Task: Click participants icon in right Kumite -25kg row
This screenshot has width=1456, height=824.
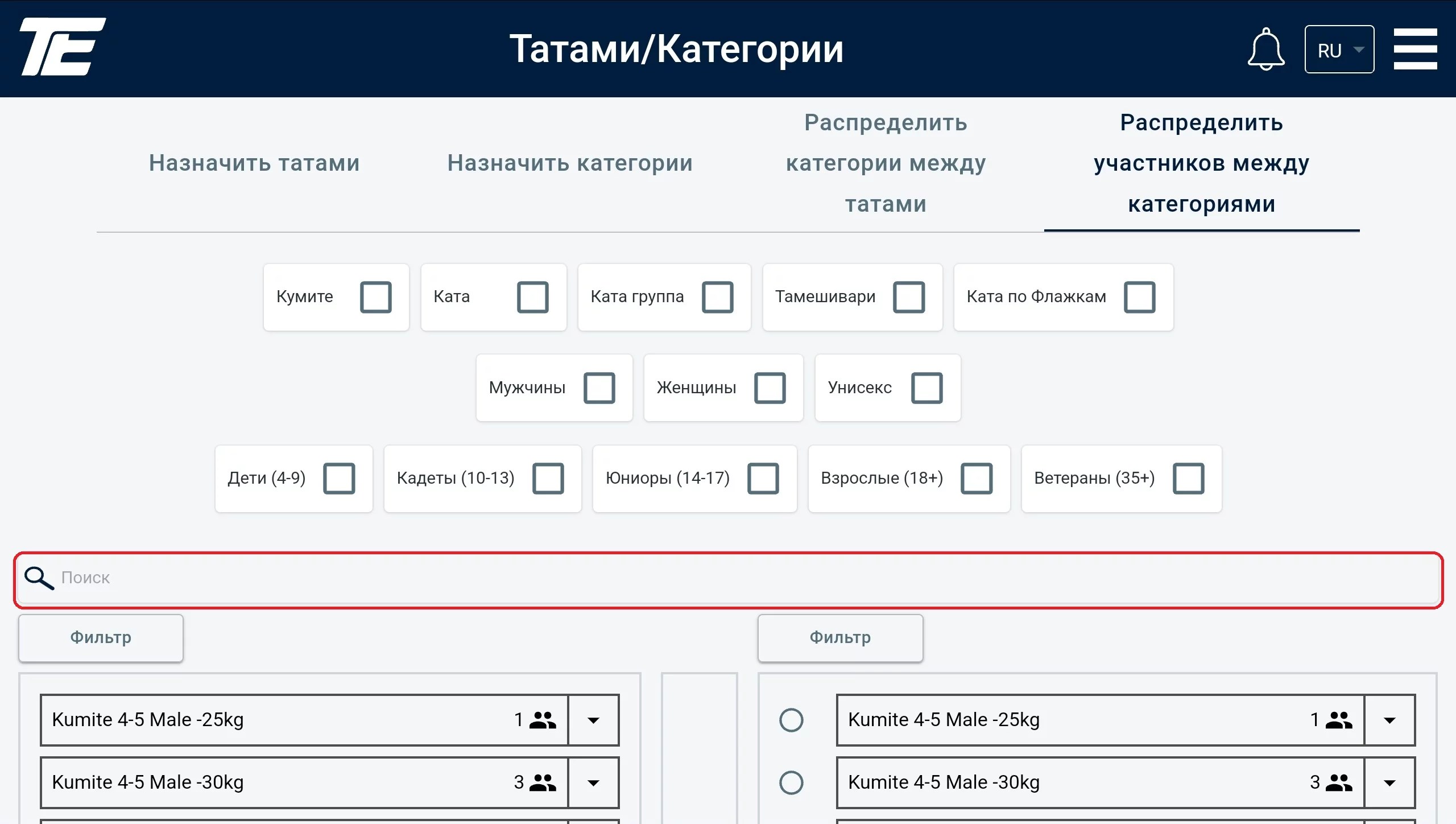Action: tap(1339, 720)
